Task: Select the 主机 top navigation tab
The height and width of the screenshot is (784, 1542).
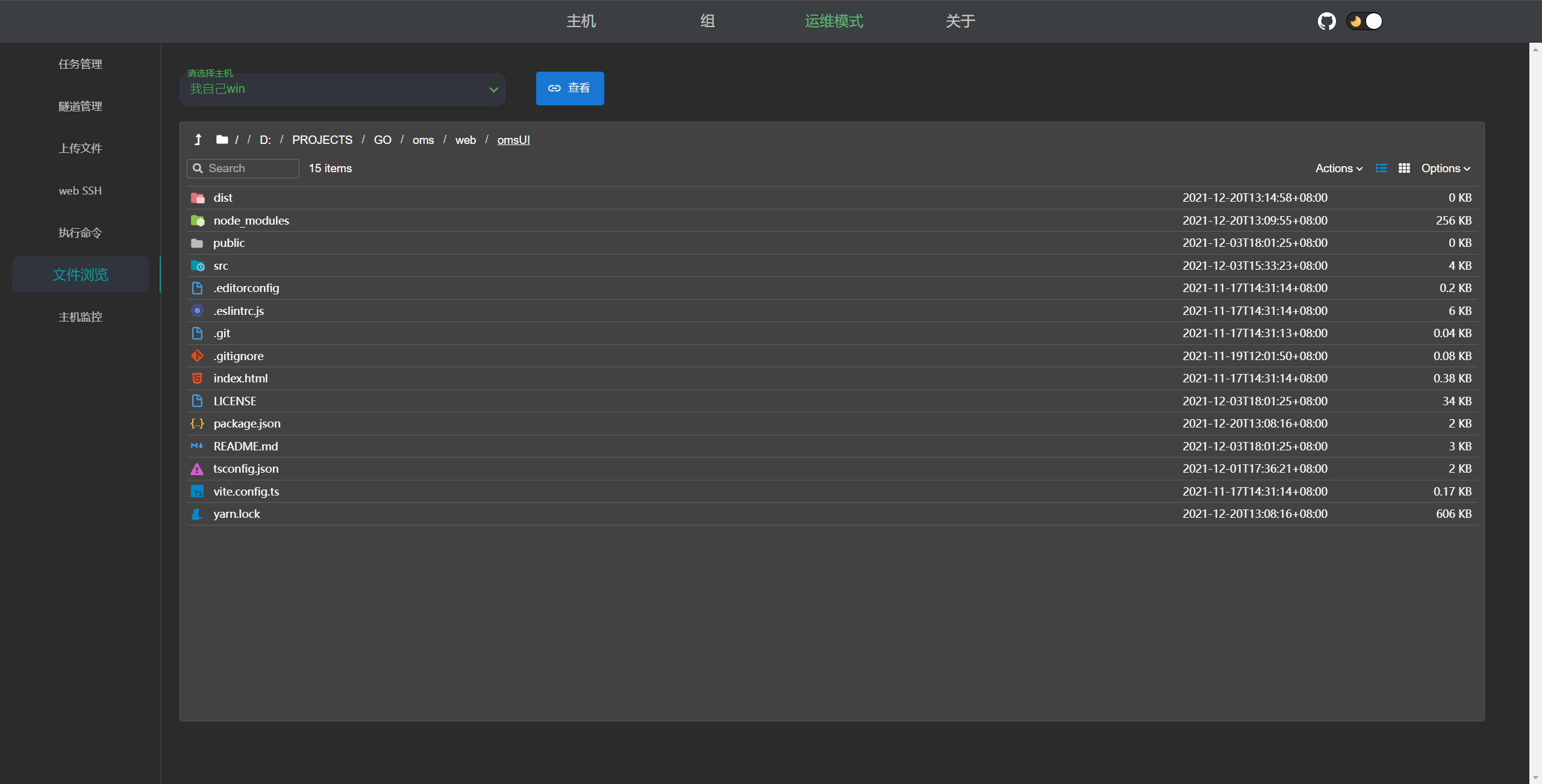Action: [581, 22]
